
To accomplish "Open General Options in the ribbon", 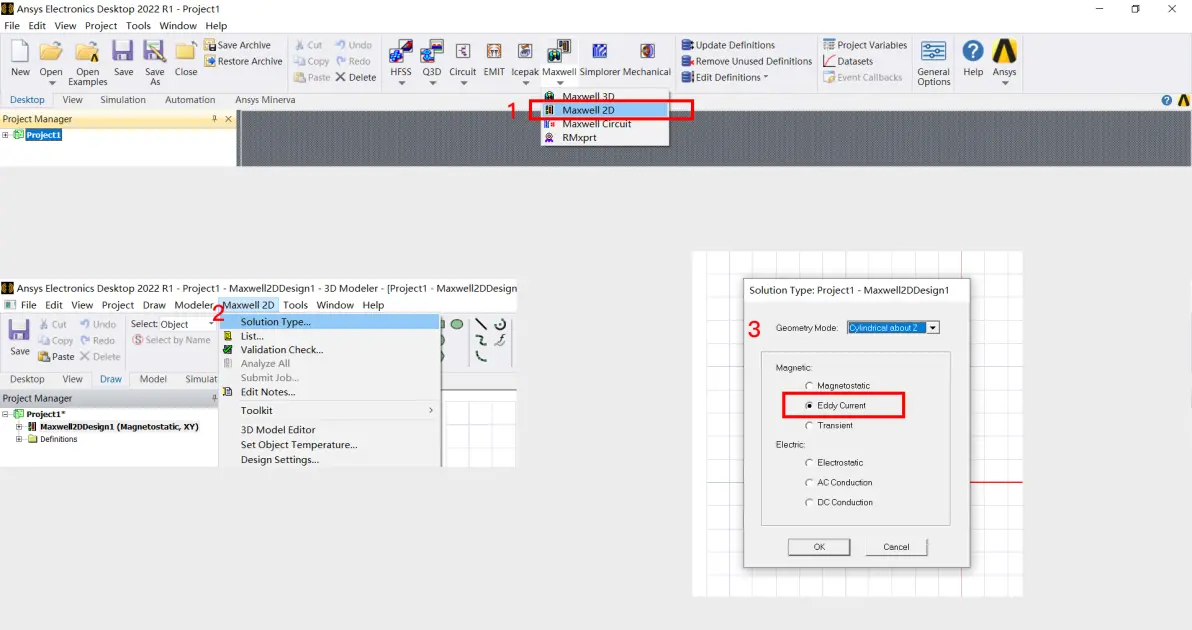I will [x=934, y=62].
